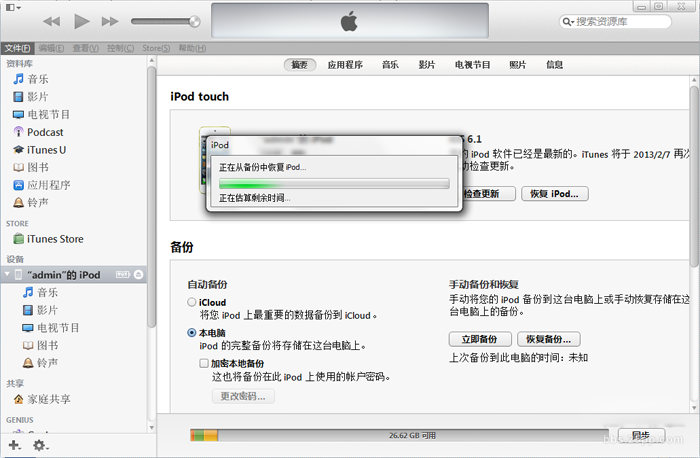This screenshot has width=700, height=458.
Task: Open the 控制(C) menu
Action: tap(121, 48)
